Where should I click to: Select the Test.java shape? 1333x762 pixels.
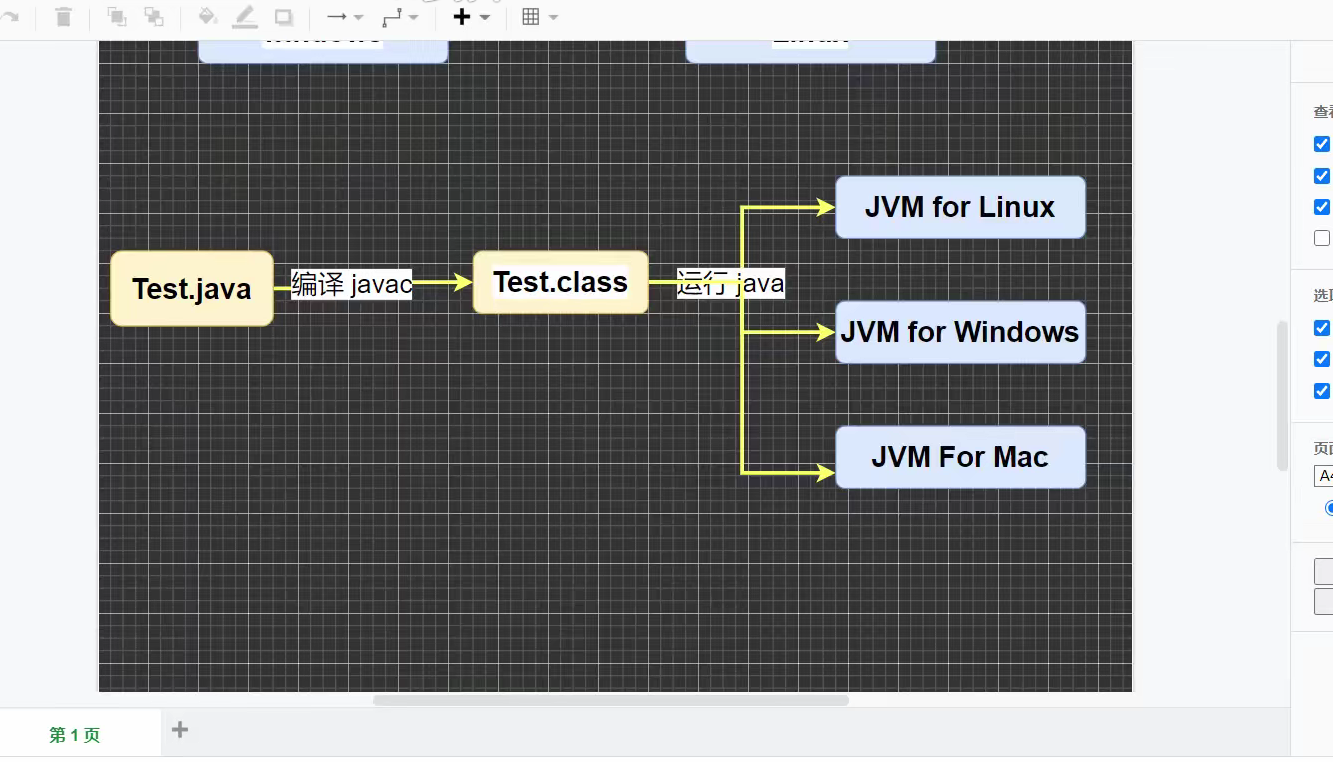[192, 289]
